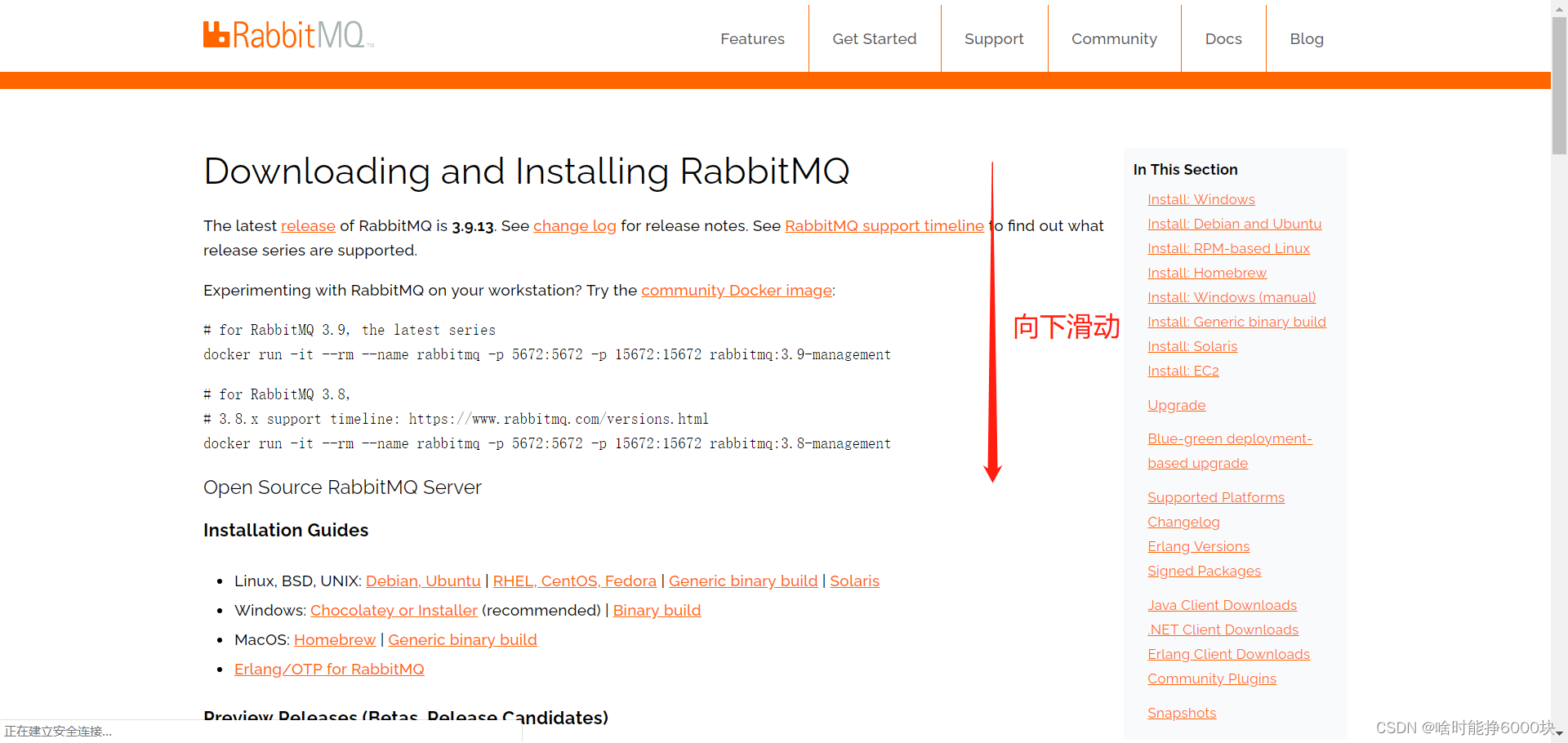Open the Snapshots sidebar link
Screen dimensions: 1568x743
pyautogui.click(x=1182, y=713)
